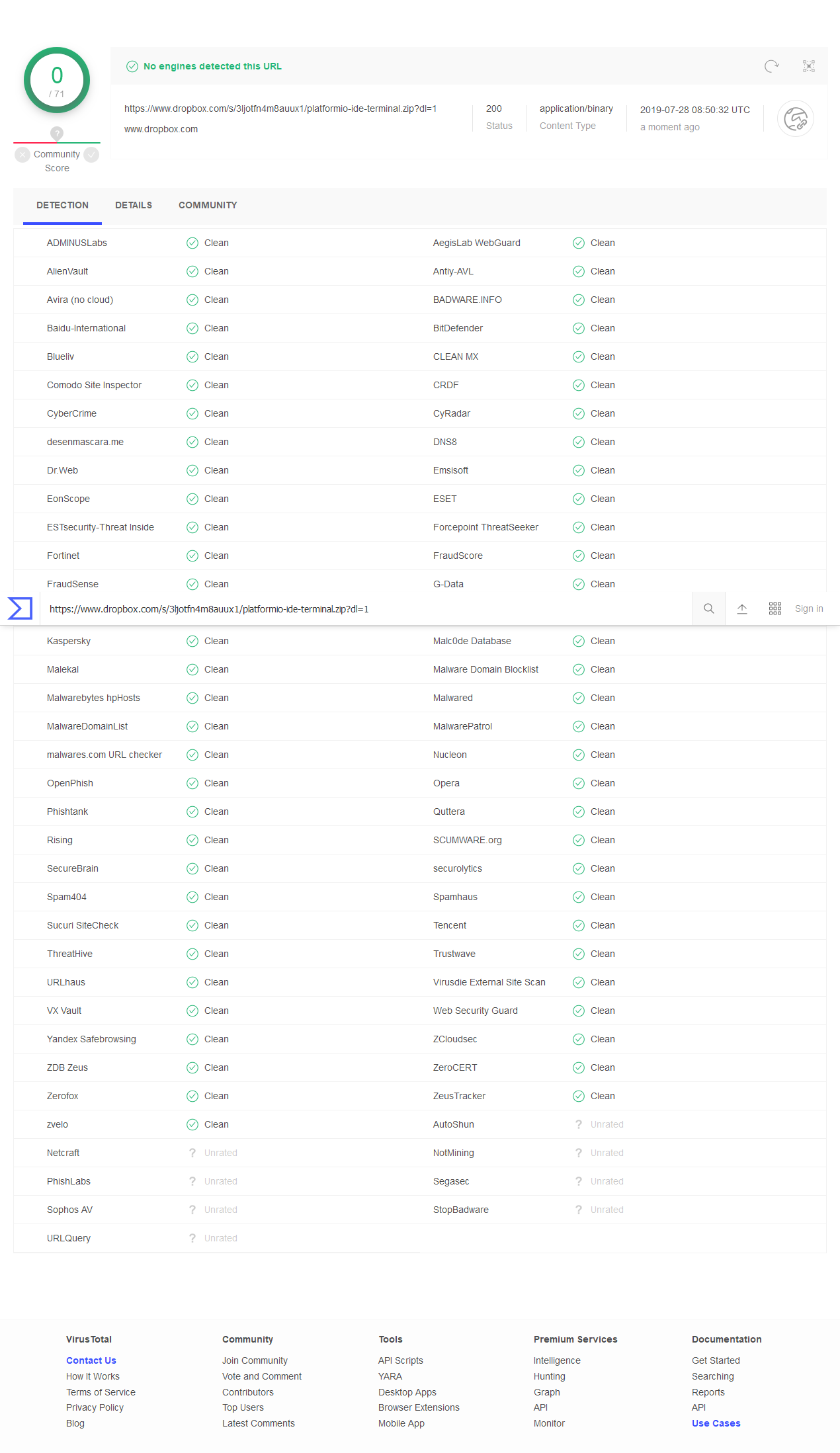Open the Intelligence premium link
Screen dimensions: 840x1453
click(557, 1360)
